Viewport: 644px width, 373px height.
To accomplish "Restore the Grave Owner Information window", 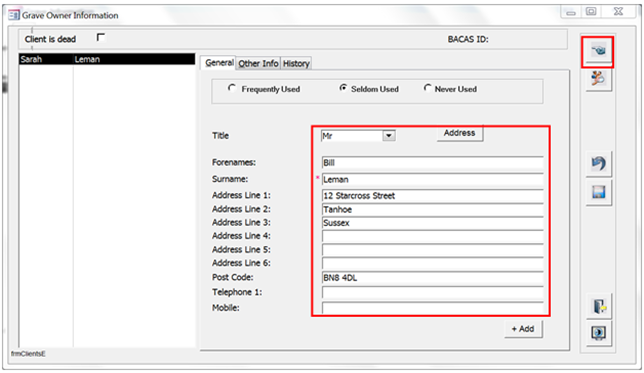I will [x=591, y=12].
